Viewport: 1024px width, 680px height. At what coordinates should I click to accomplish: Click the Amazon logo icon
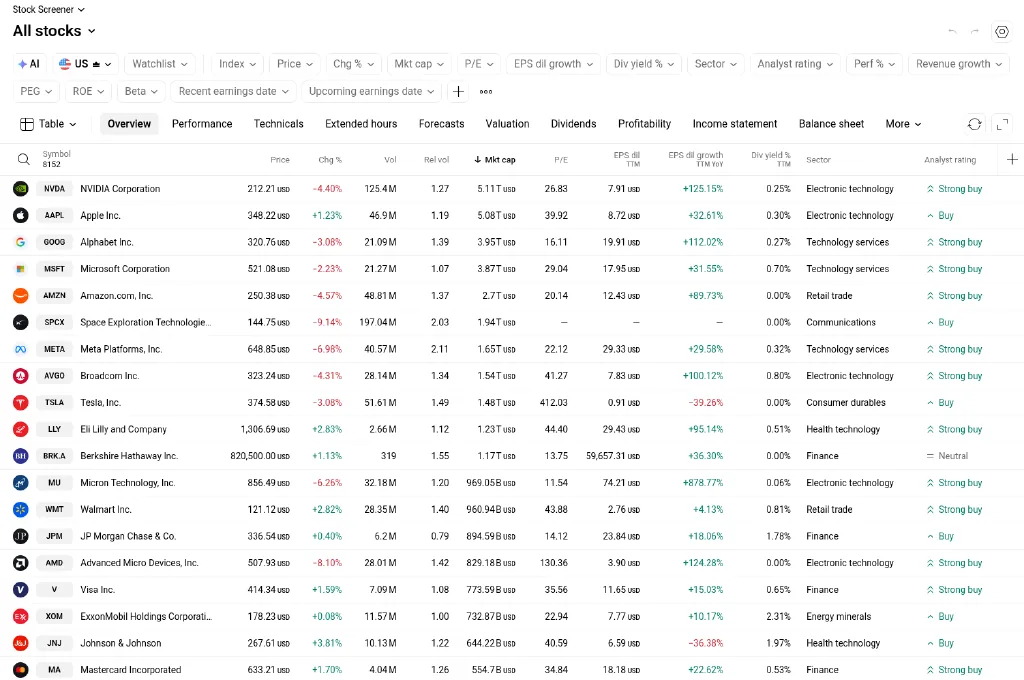[21, 296]
